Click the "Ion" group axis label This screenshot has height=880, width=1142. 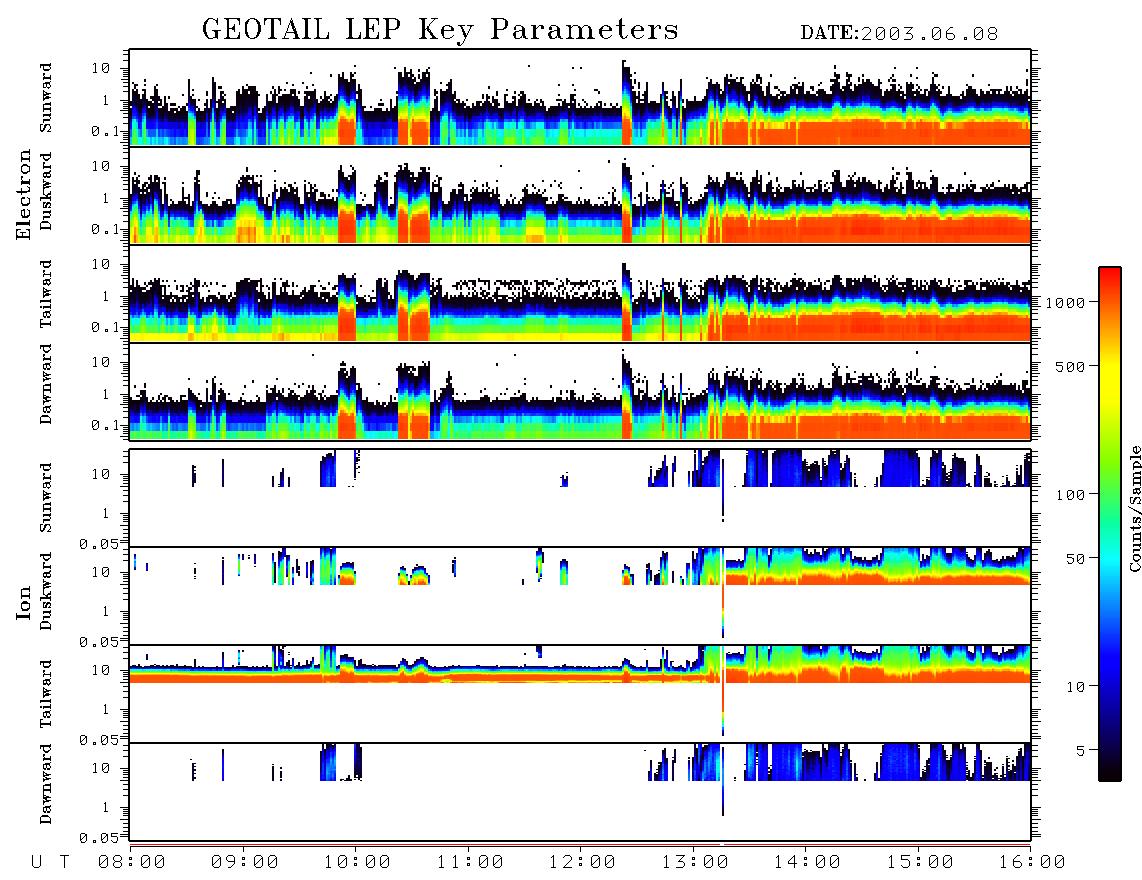click(x=24, y=602)
